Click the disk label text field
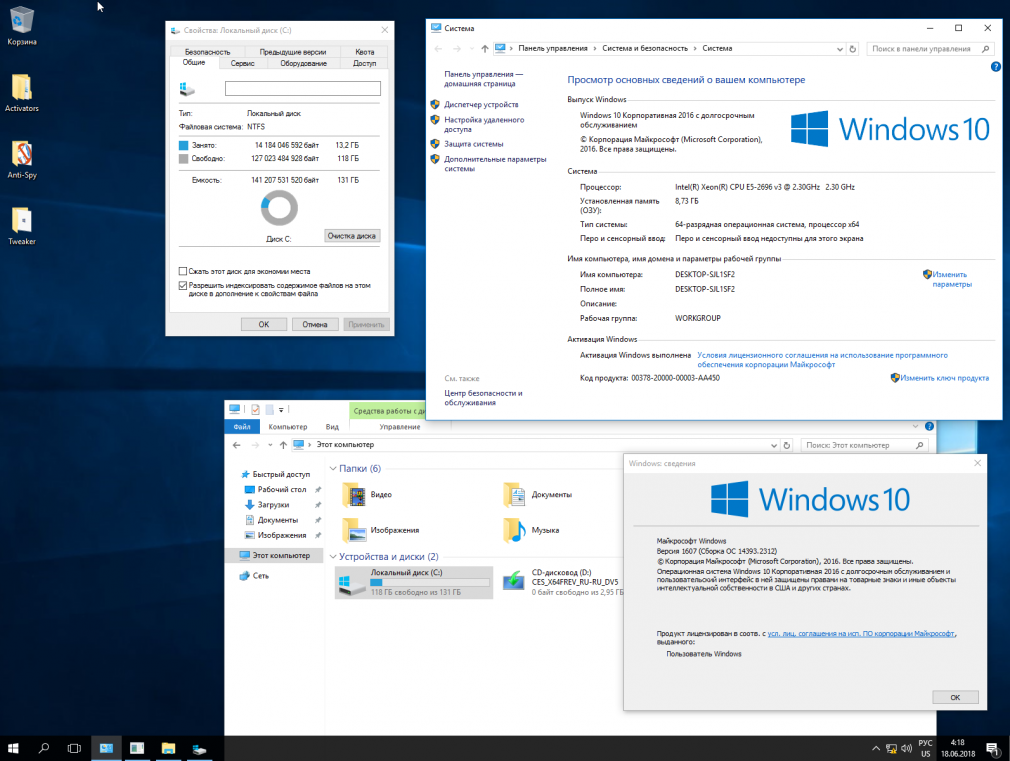The image size is (1010, 761). pos(303,88)
